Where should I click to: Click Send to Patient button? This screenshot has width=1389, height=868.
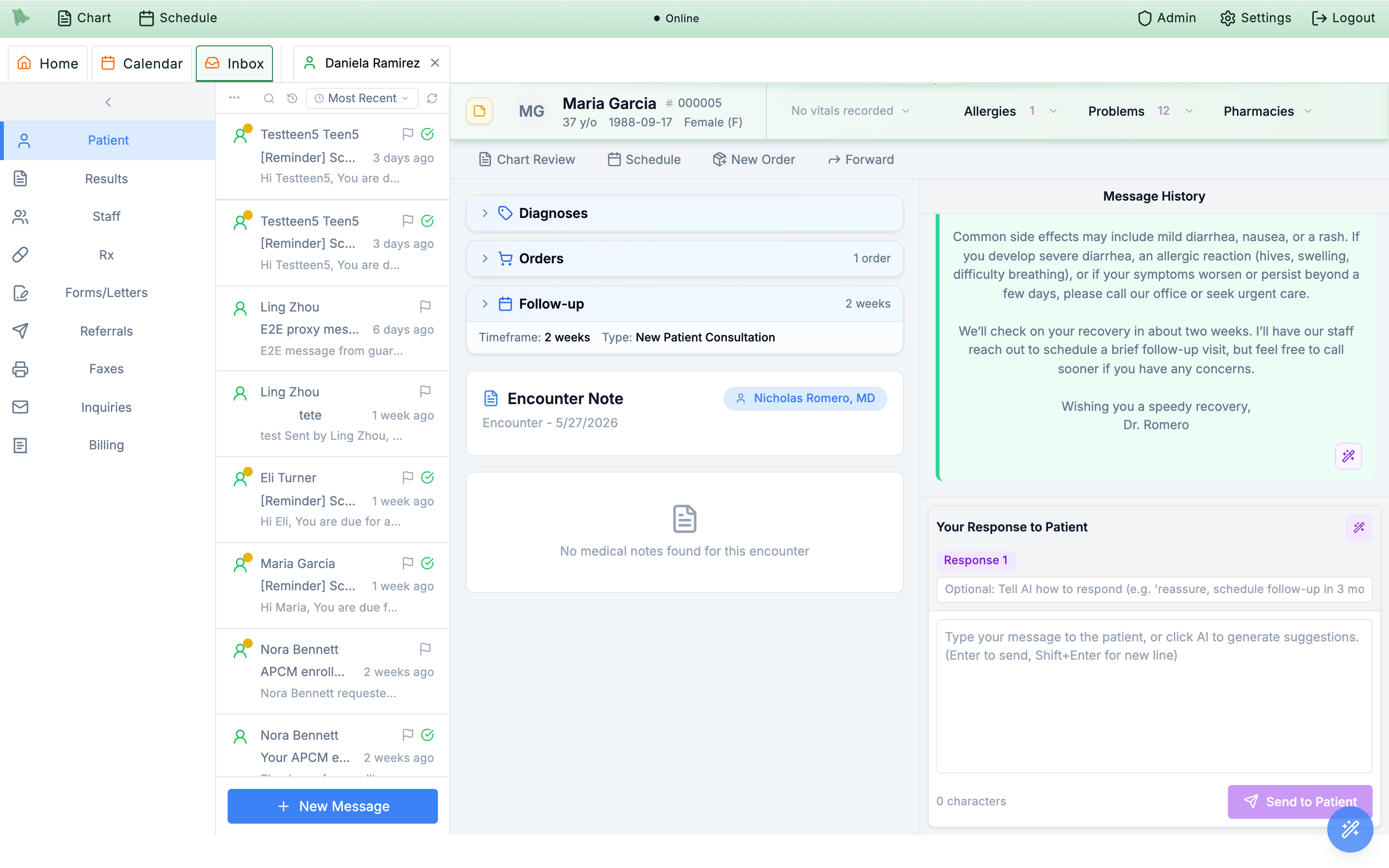(1300, 801)
